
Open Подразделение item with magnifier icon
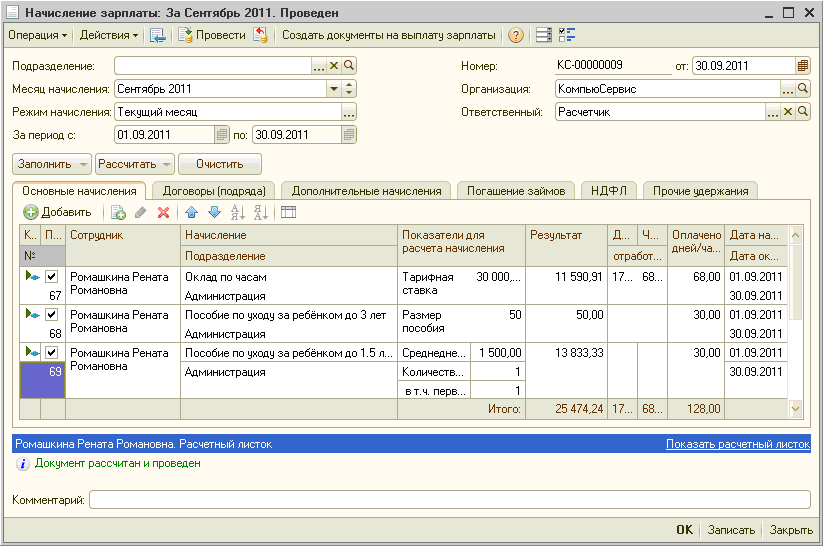click(x=349, y=66)
